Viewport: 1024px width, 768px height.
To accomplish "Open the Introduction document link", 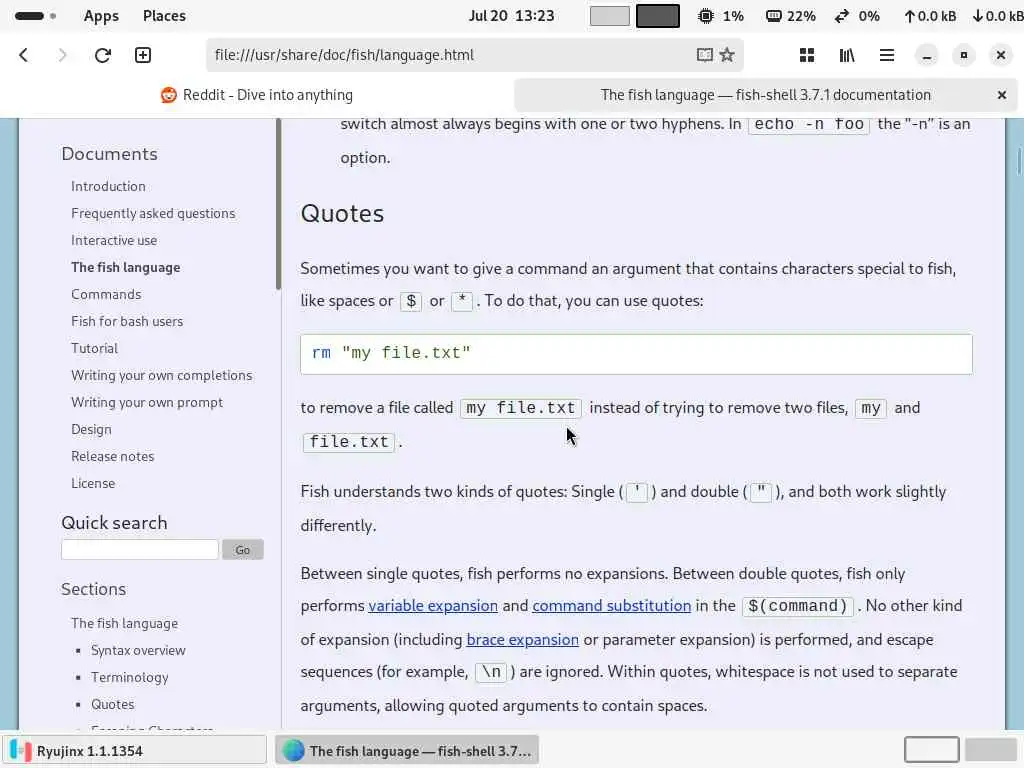I will (x=108, y=187).
